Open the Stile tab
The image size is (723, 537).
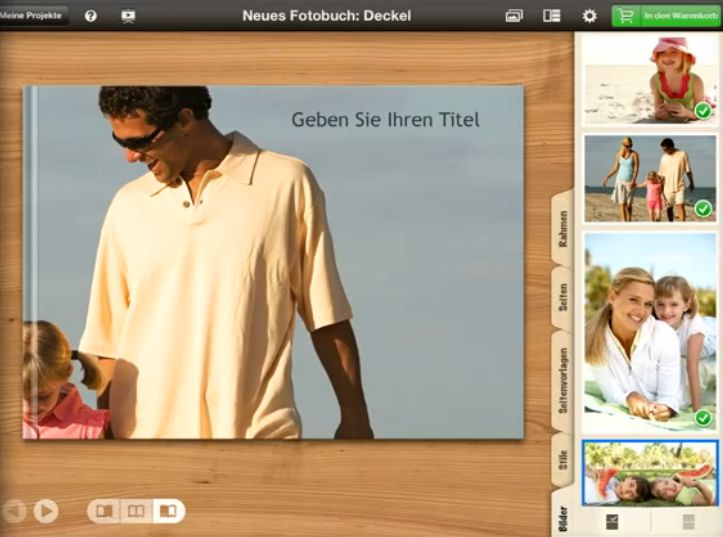coord(563,464)
